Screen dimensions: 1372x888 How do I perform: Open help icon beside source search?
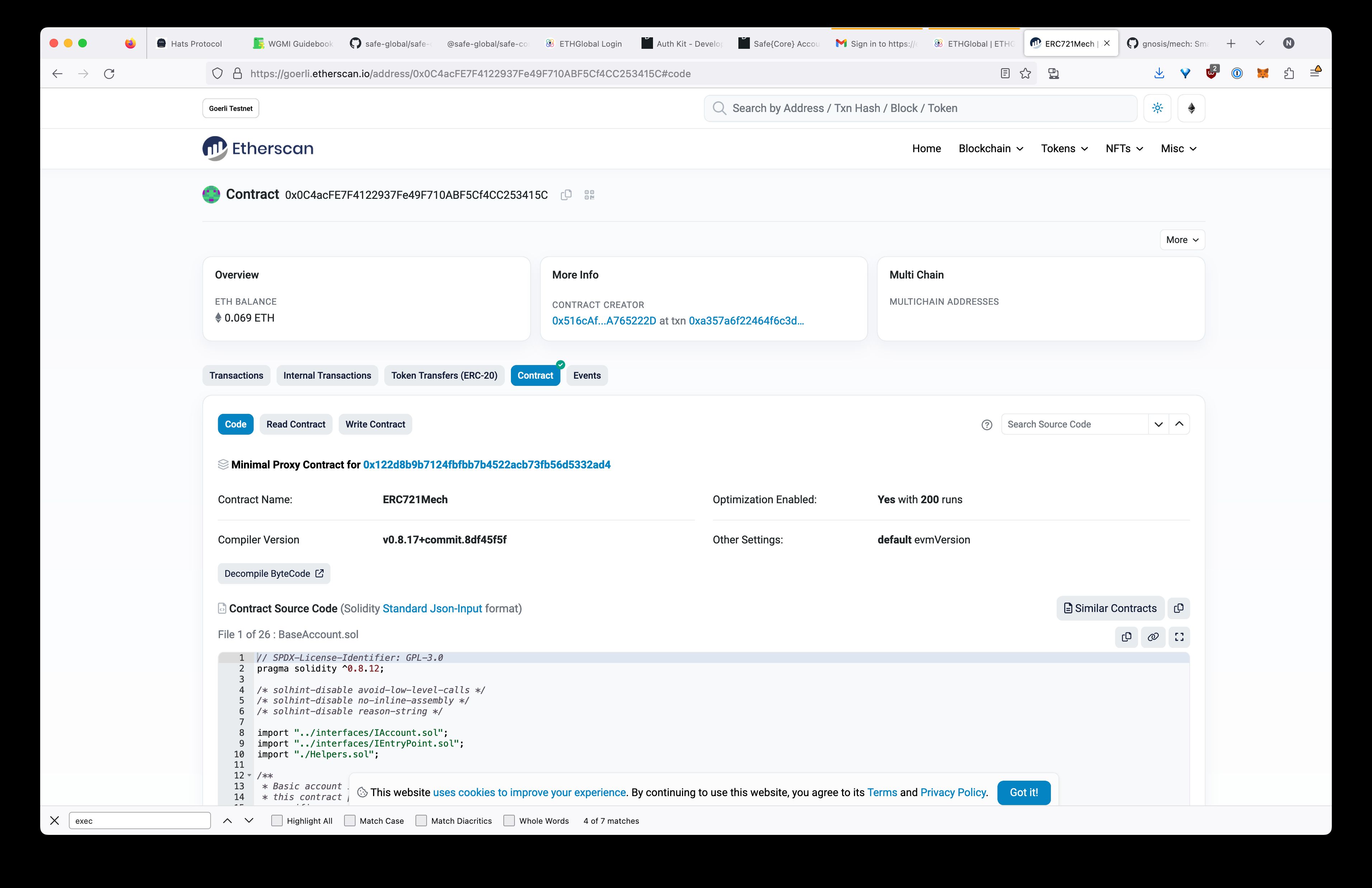pos(987,425)
